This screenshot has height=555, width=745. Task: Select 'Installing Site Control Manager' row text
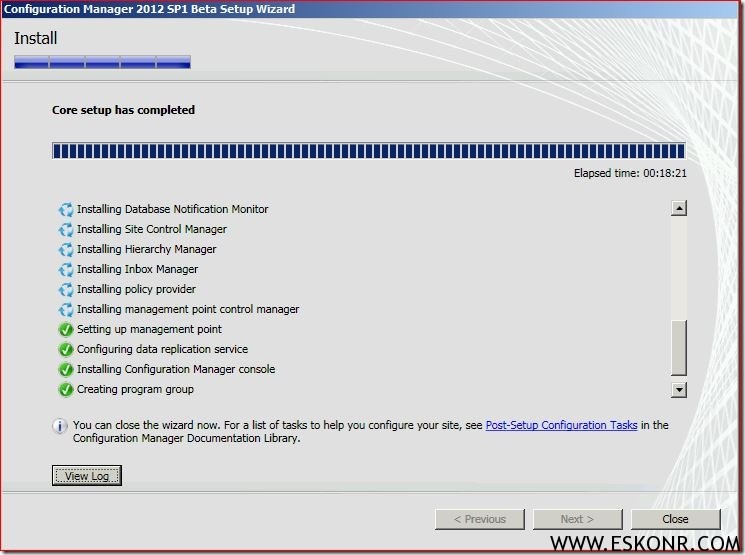152,229
